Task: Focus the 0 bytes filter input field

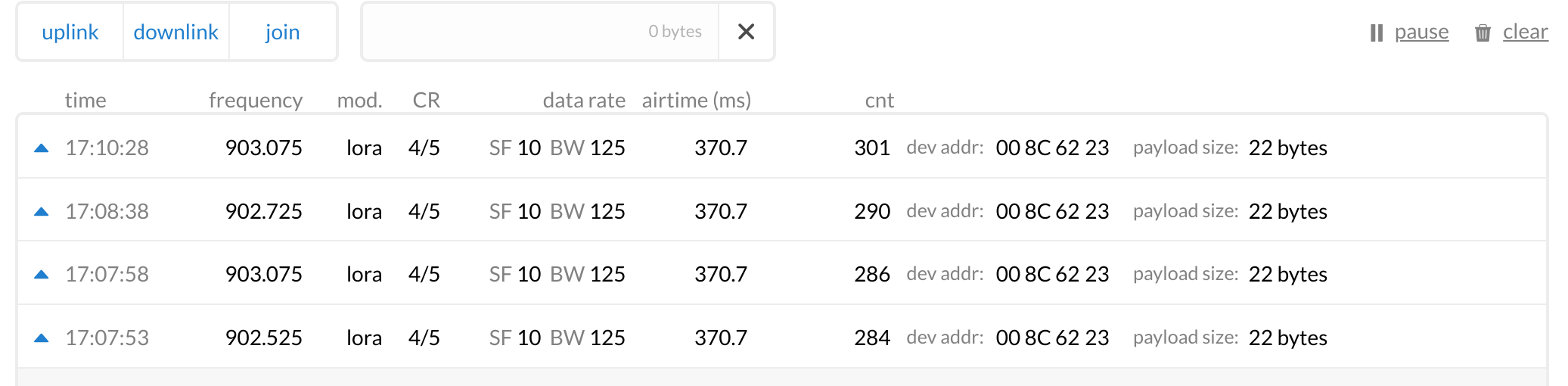Action: point(540,32)
